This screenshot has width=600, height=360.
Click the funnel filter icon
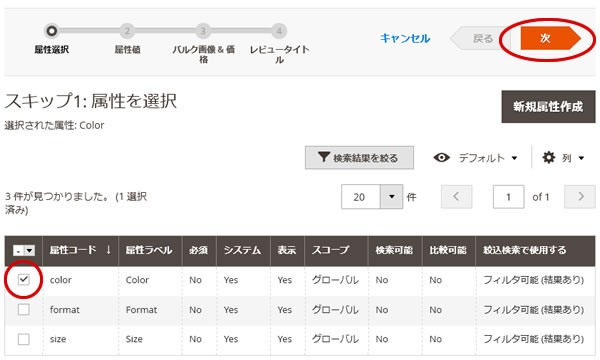pyautogui.click(x=324, y=157)
